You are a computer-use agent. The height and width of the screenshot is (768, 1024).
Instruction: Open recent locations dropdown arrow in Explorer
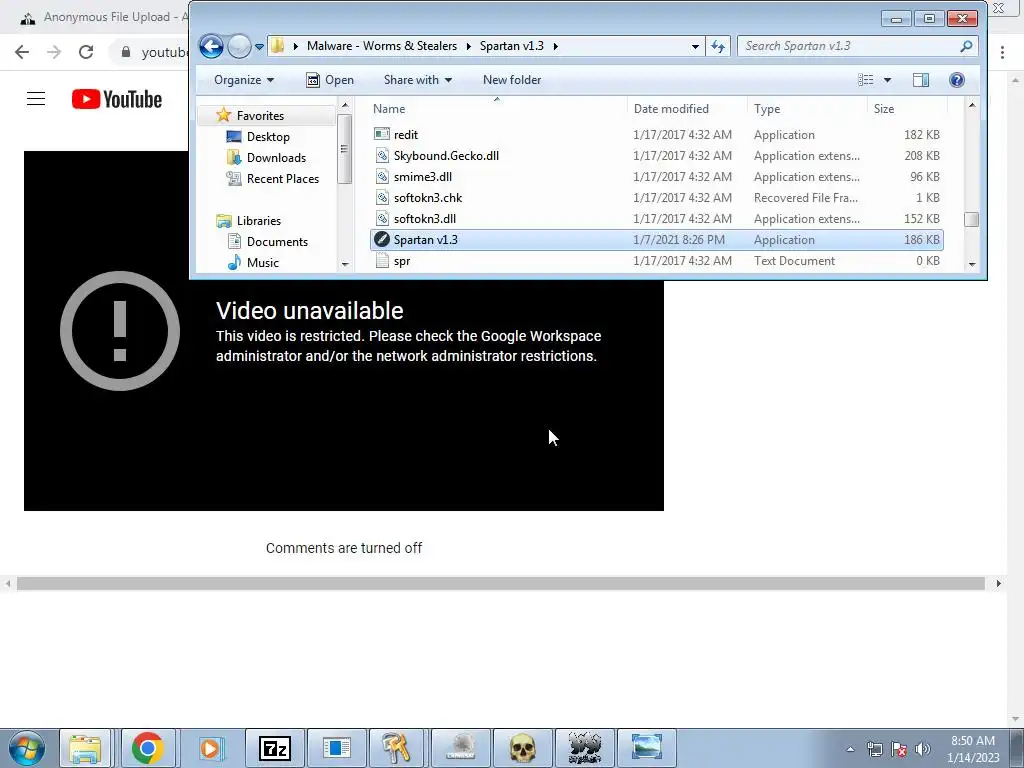coord(259,47)
